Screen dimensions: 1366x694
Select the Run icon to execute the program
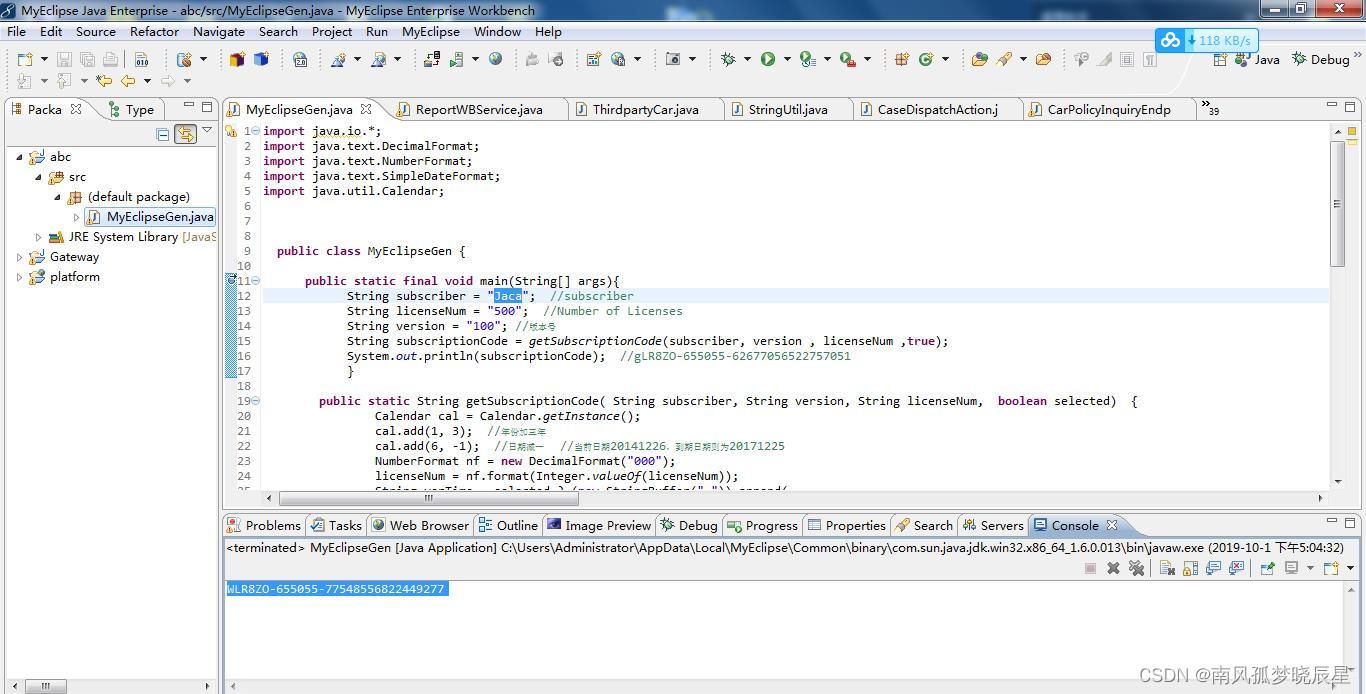[x=766, y=59]
